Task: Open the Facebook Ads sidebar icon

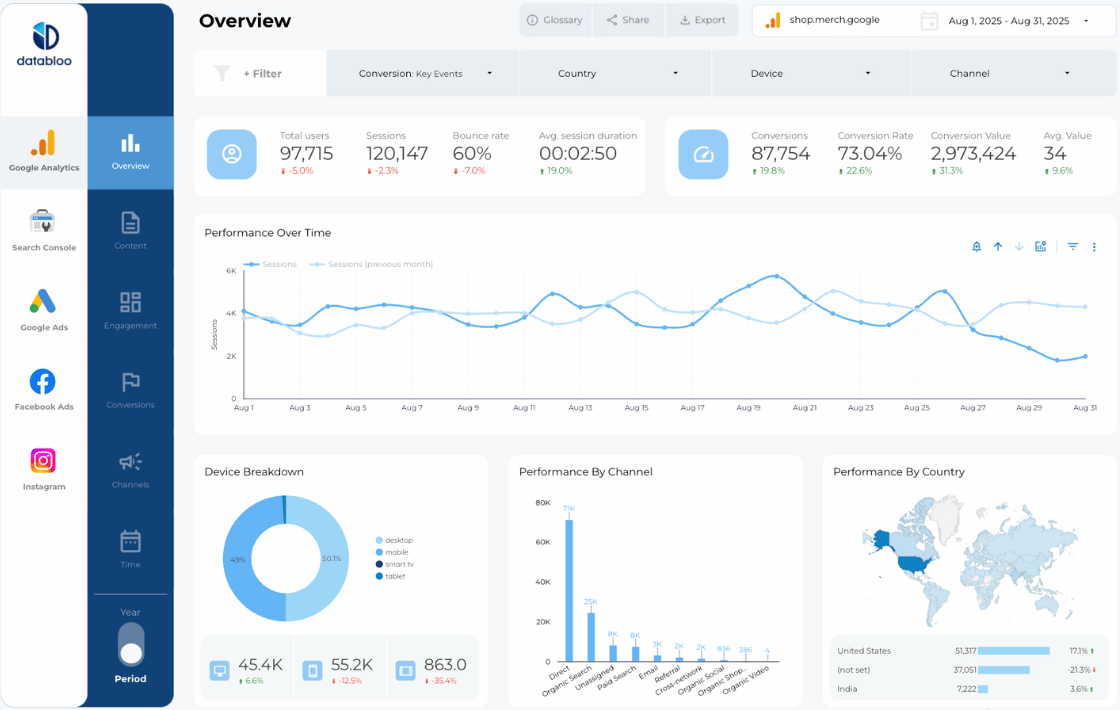Action: [43, 389]
